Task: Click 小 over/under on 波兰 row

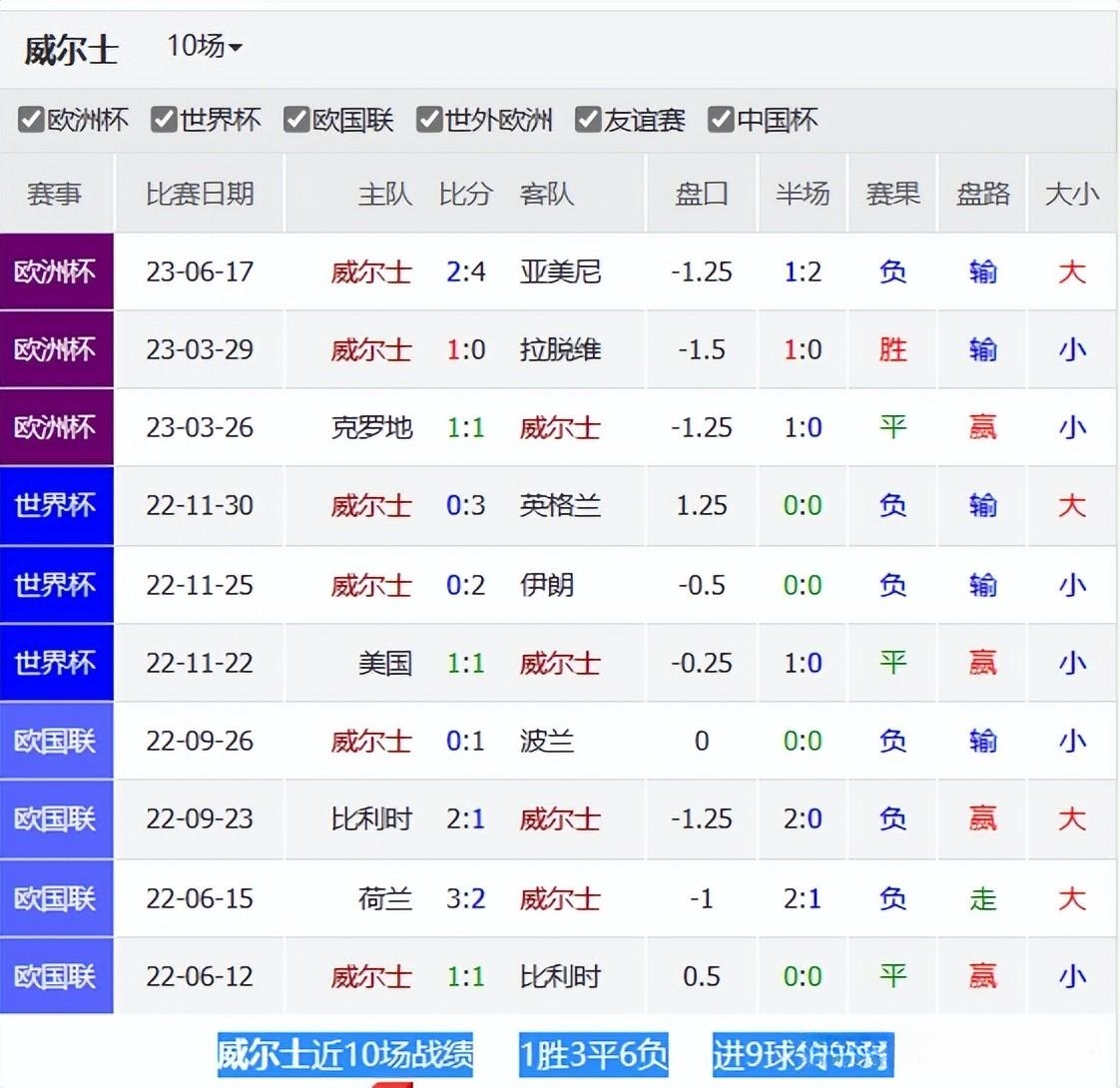Action: 1072,740
